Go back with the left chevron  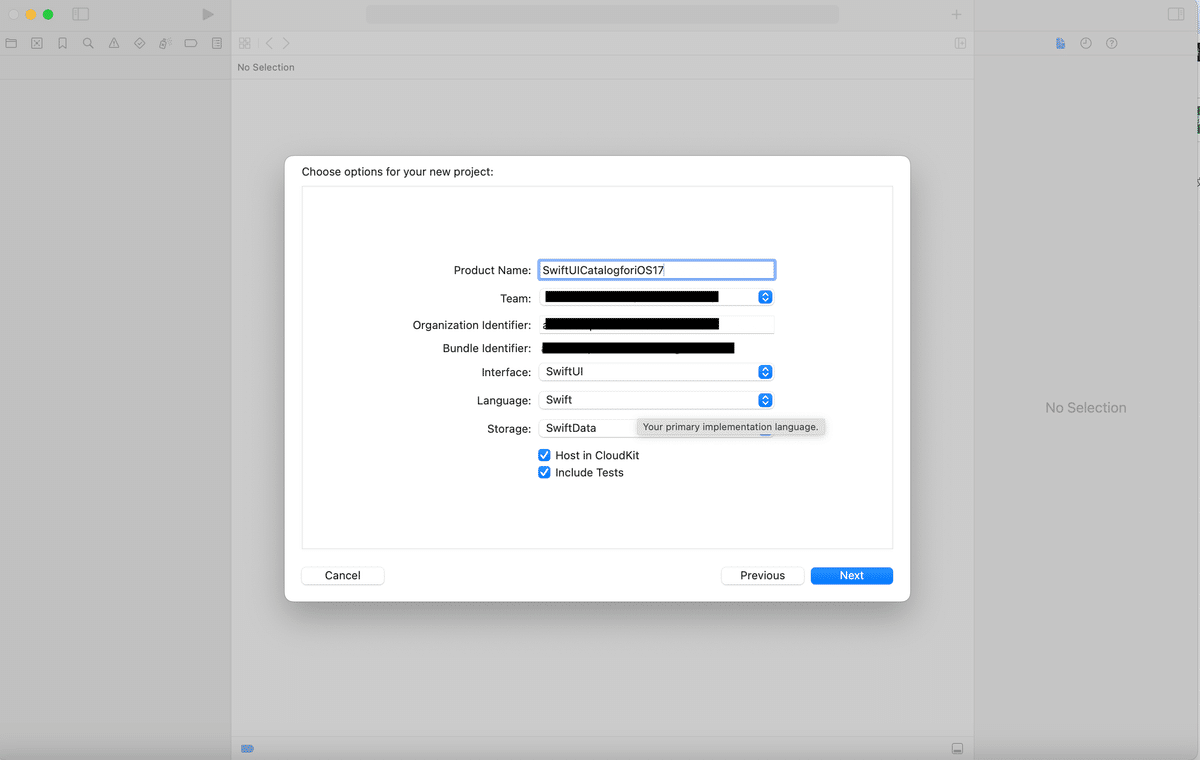[269, 44]
